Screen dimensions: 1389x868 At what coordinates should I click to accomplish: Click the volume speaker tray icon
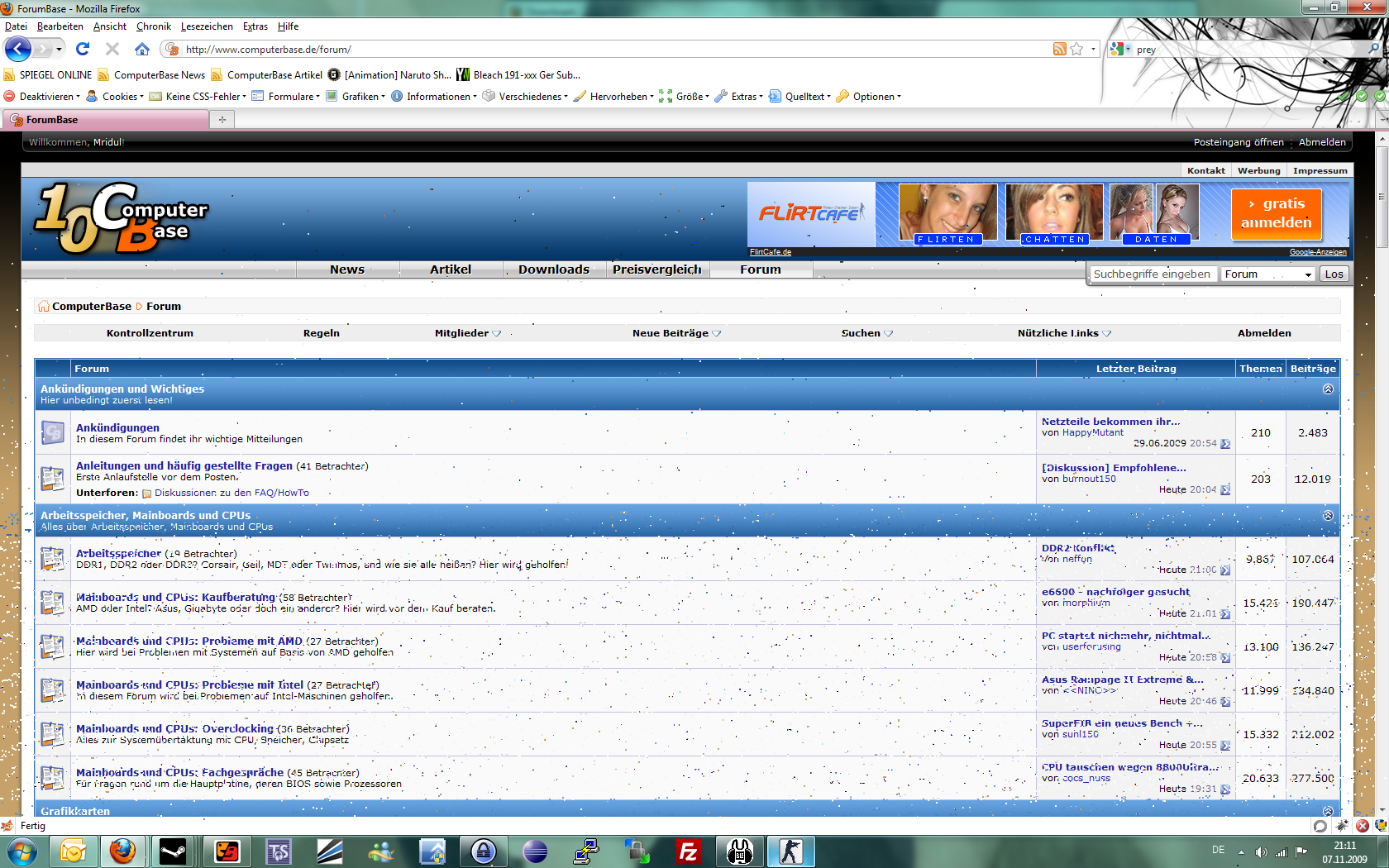coord(1261,851)
